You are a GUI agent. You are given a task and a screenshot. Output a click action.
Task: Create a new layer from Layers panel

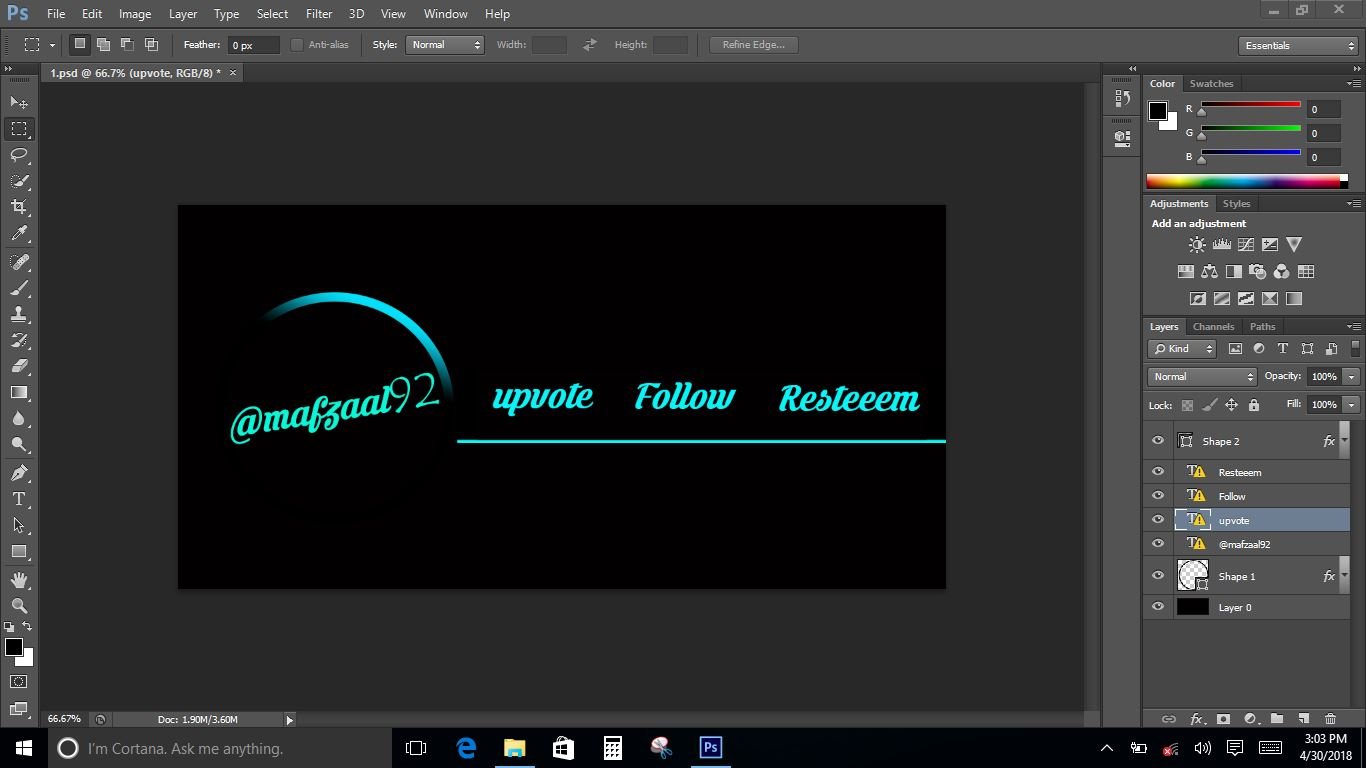tap(1303, 719)
